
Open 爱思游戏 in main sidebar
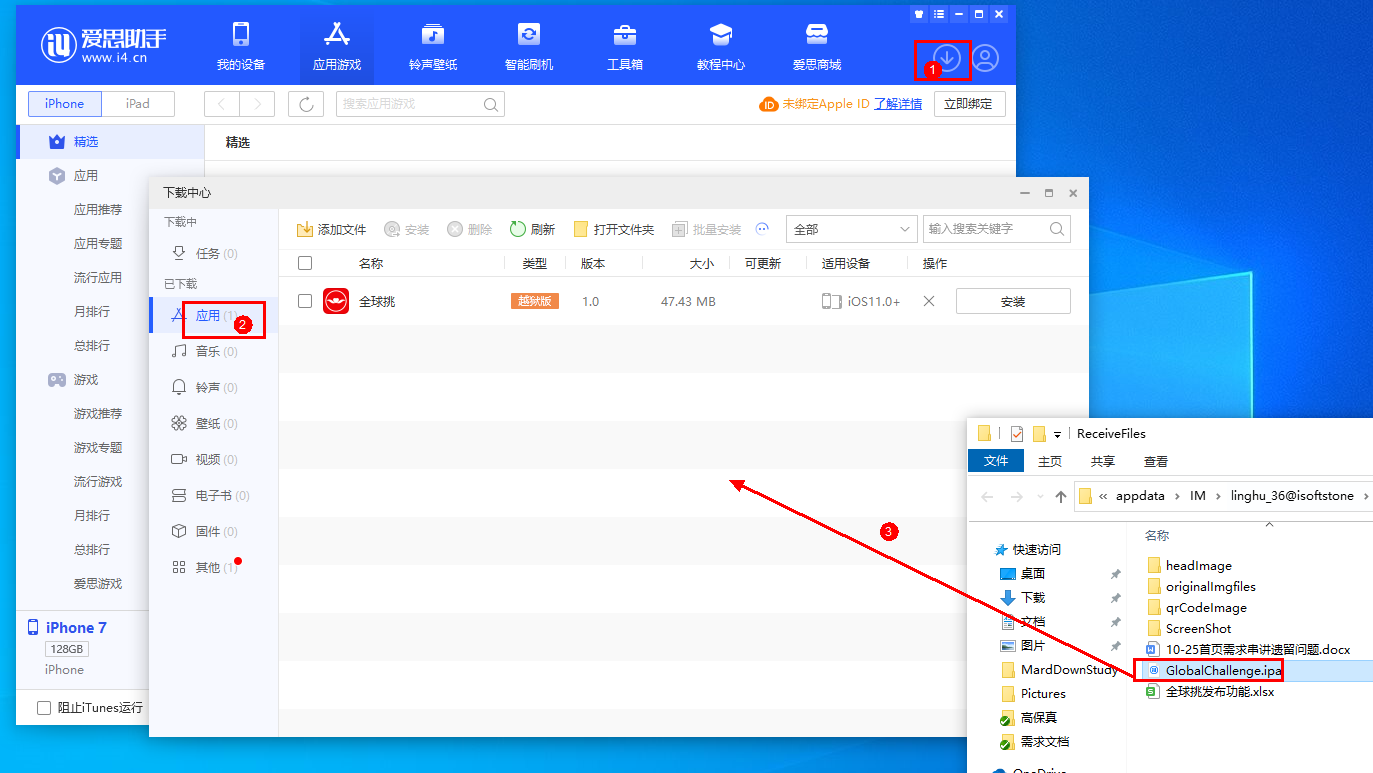(x=98, y=584)
